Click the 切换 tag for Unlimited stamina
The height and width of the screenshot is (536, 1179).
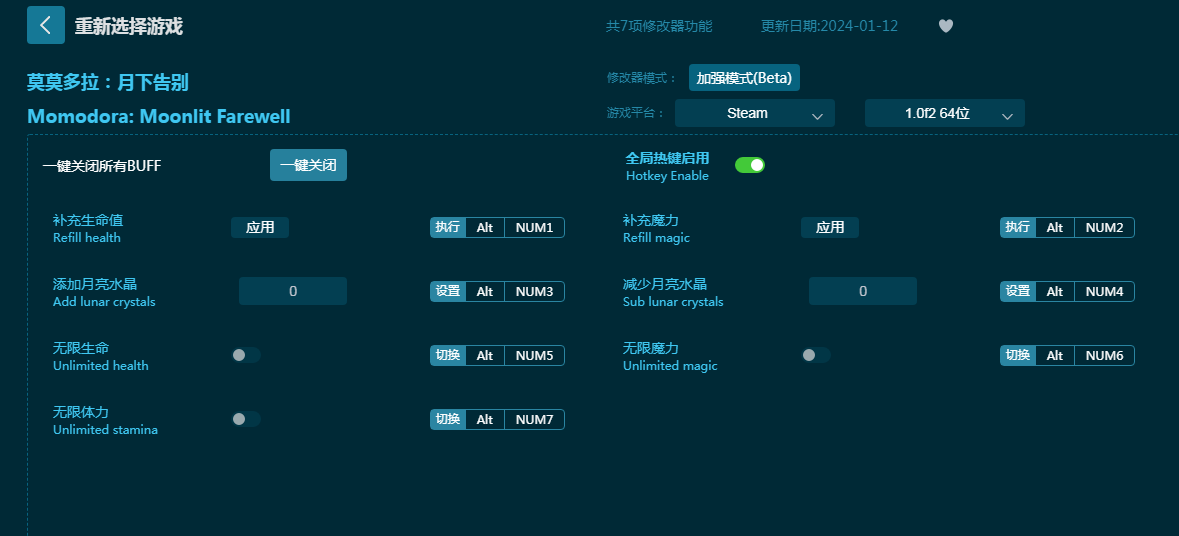point(448,419)
